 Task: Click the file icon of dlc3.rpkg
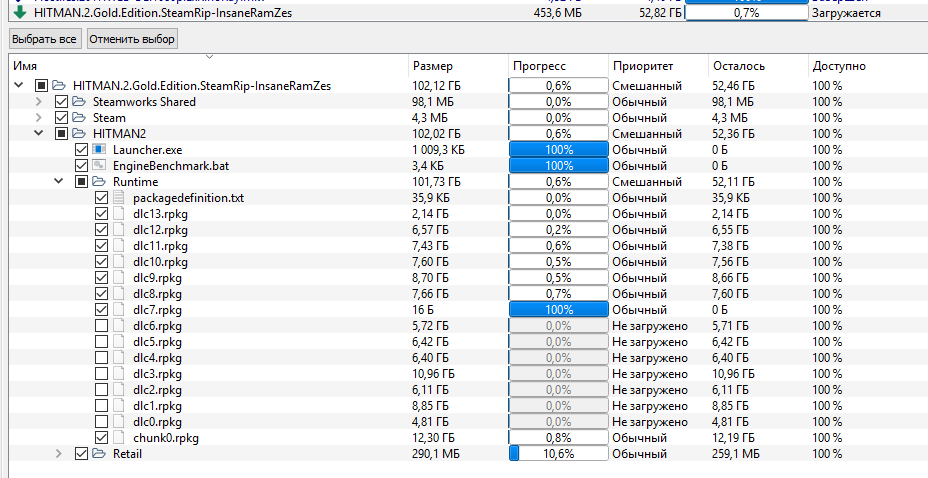(120, 374)
